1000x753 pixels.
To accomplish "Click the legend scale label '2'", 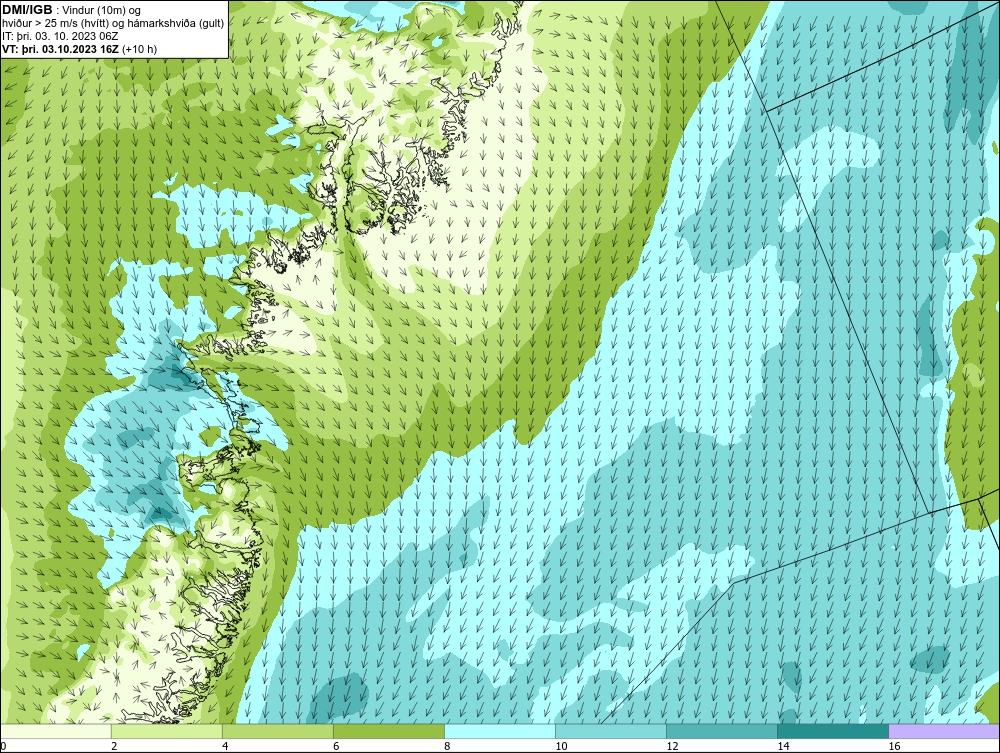I will coord(114,746).
